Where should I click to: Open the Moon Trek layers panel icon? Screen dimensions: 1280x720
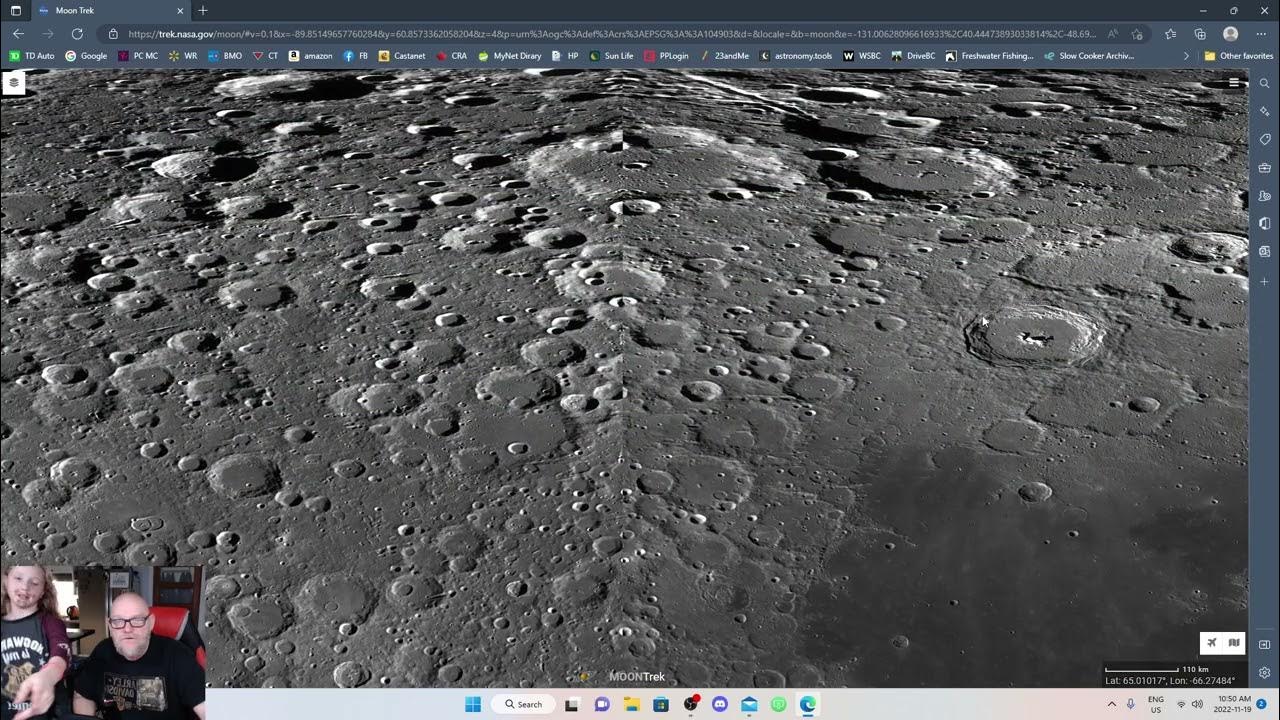(14, 82)
